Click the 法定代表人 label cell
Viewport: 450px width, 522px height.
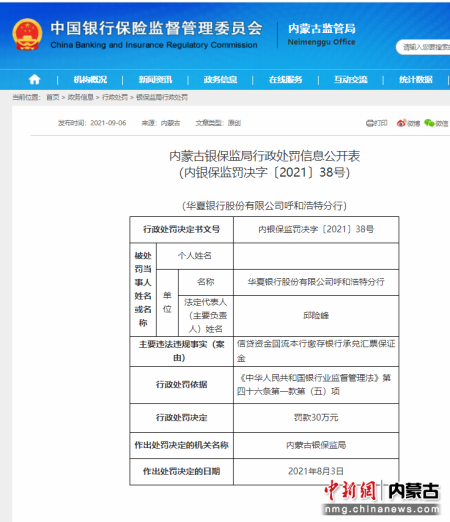pos(206,315)
